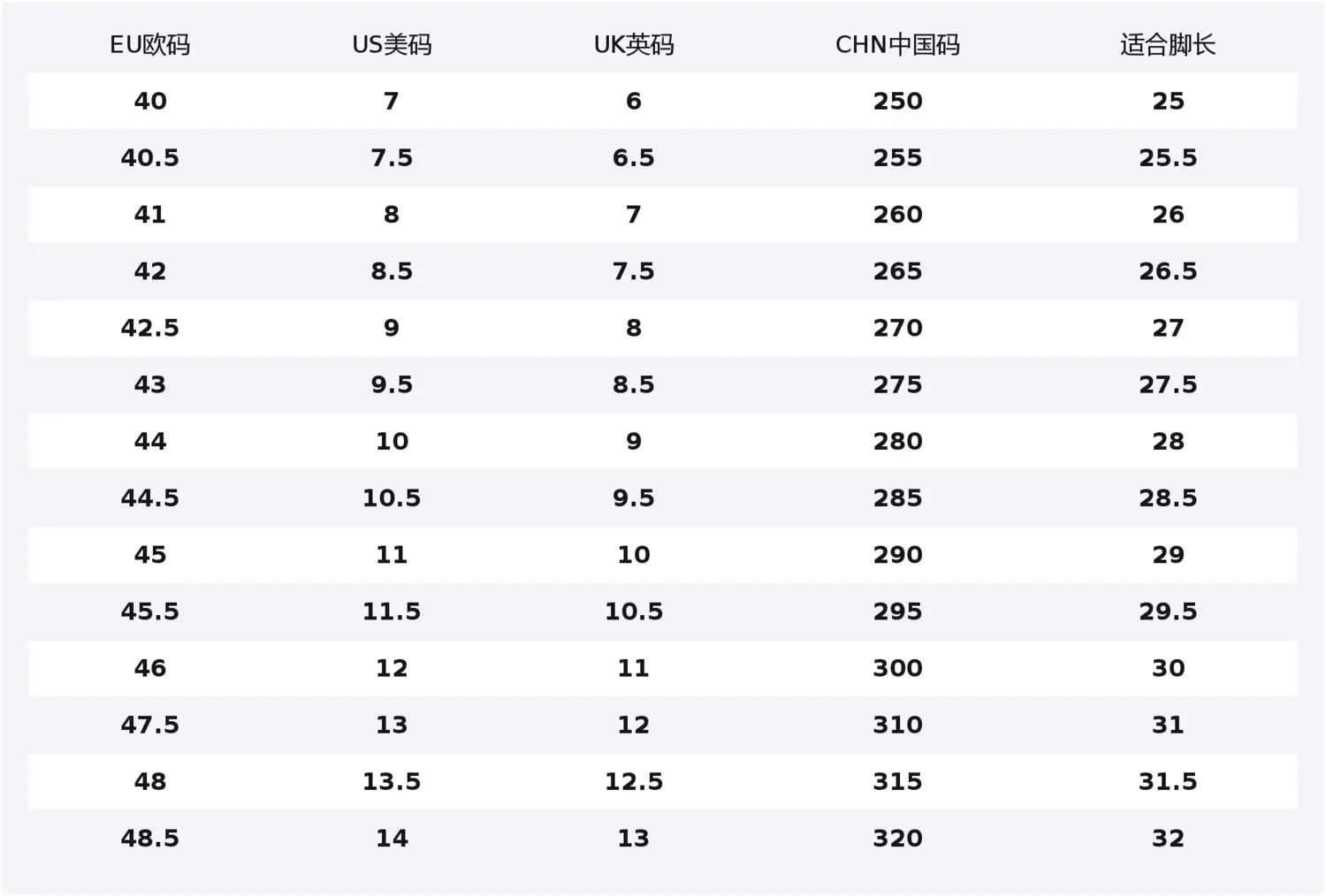
Task: Select foot length 27.5 cell
Action: pyautogui.click(x=1168, y=384)
